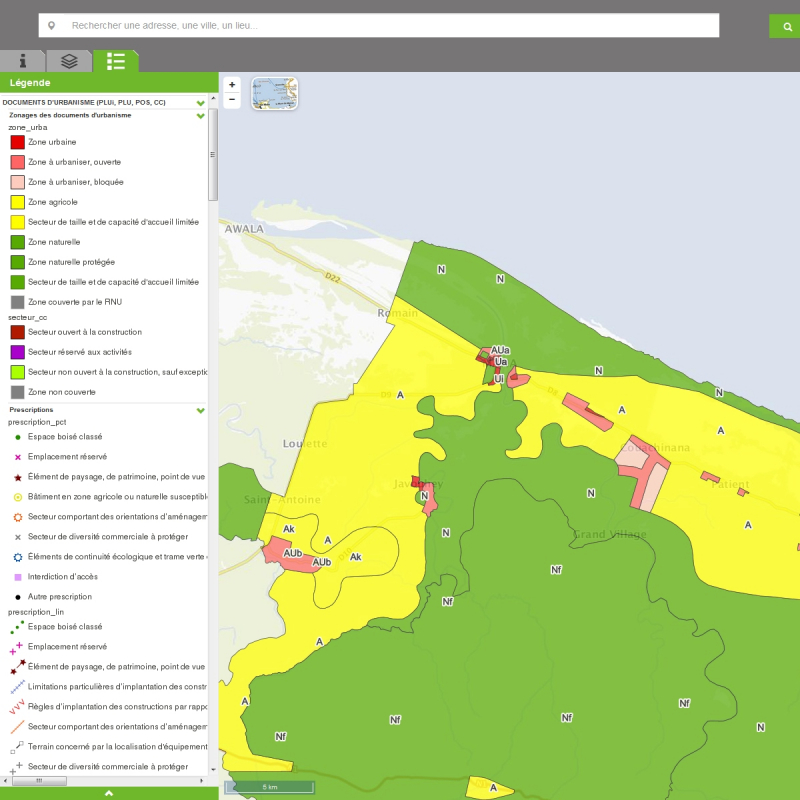800x800 pixels.
Task: Click Zone à urbaniser, bloquée swatch
Action: point(18,182)
